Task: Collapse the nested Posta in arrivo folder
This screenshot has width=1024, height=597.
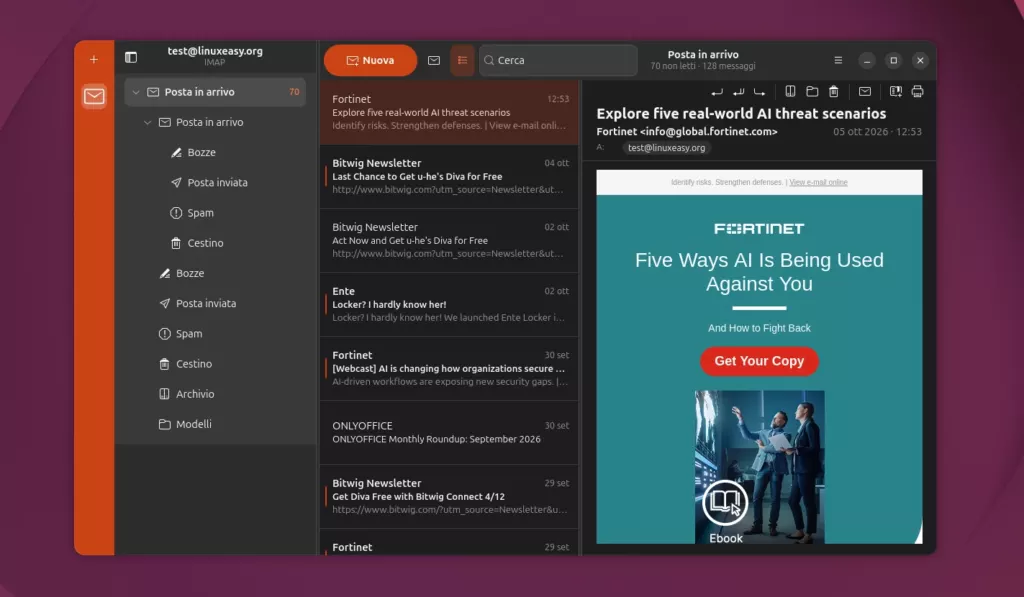Action: tap(147, 122)
